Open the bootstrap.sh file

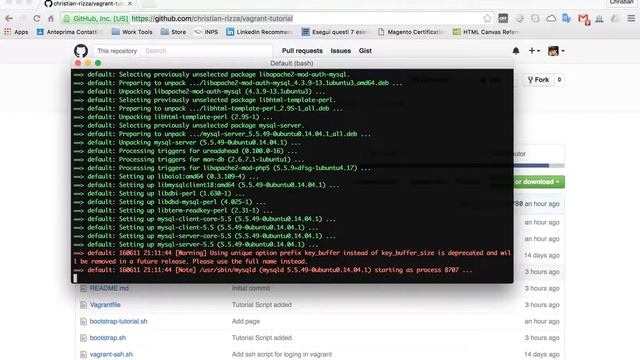click(108, 338)
